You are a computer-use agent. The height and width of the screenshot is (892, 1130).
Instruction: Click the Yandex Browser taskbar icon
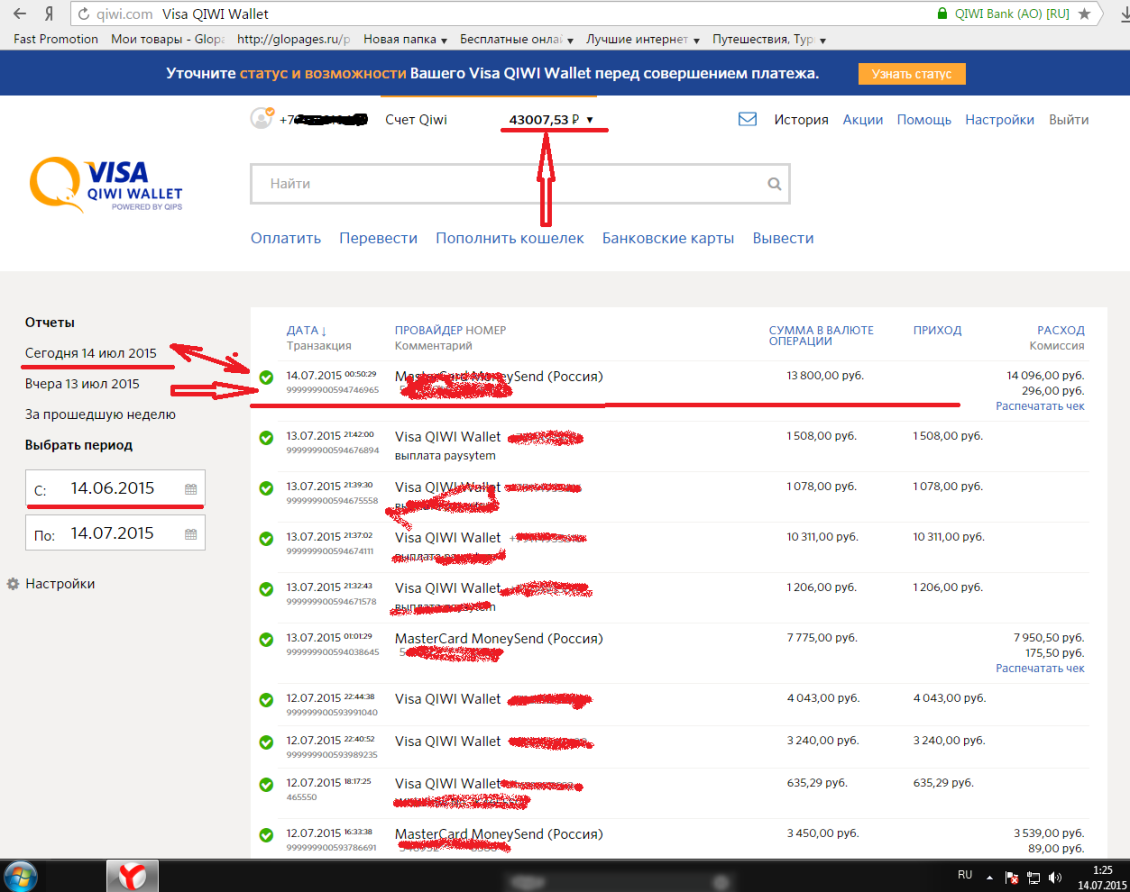[133, 875]
